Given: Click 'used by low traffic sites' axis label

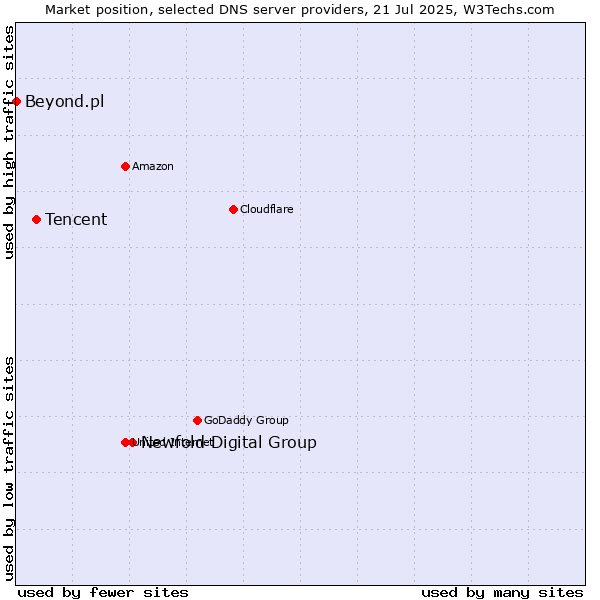Looking at the screenshot, I should pos(8,469).
